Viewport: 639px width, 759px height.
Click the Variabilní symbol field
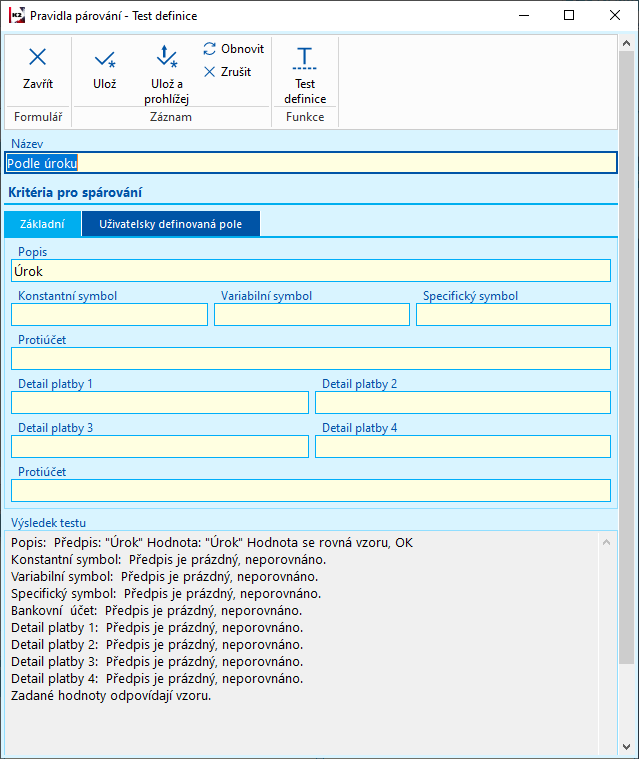click(312, 315)
